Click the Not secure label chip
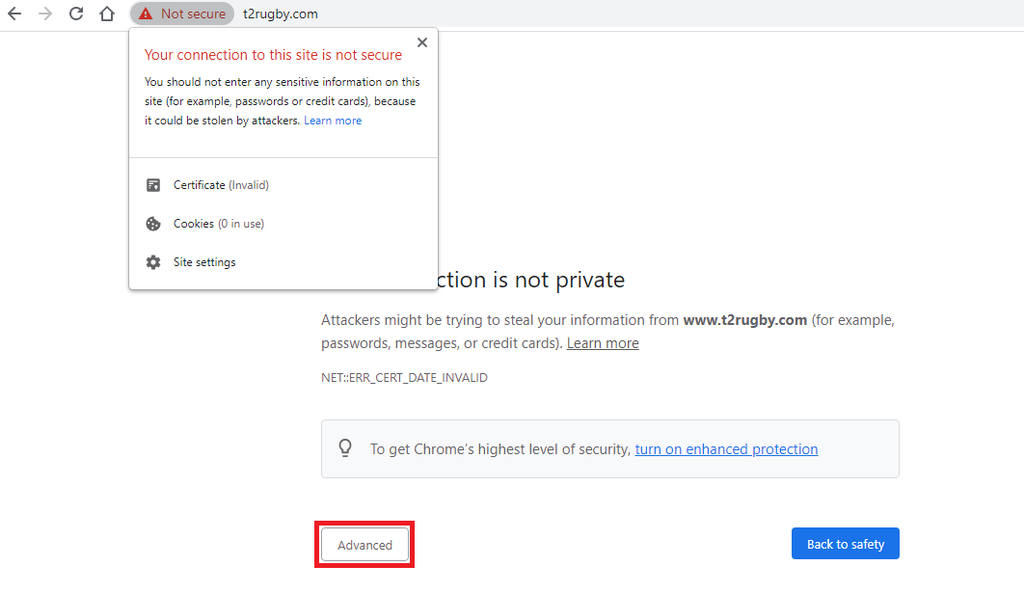Image resolution: width=1024 pixels, height=590 pixels. pos(182,14)
